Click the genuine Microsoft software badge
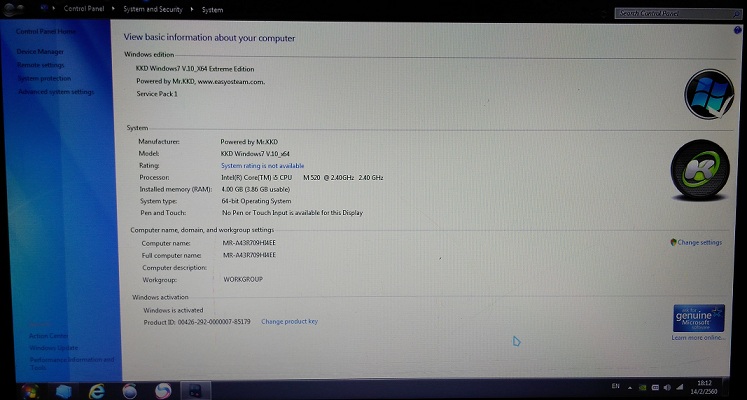Viewport: 747px width, 400px height. point(698,318)
